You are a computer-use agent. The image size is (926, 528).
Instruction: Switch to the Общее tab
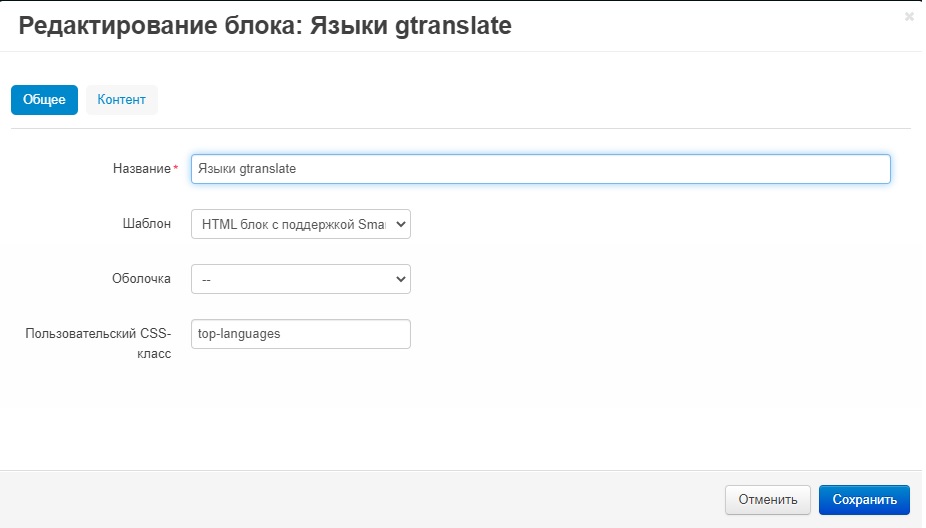44,100
